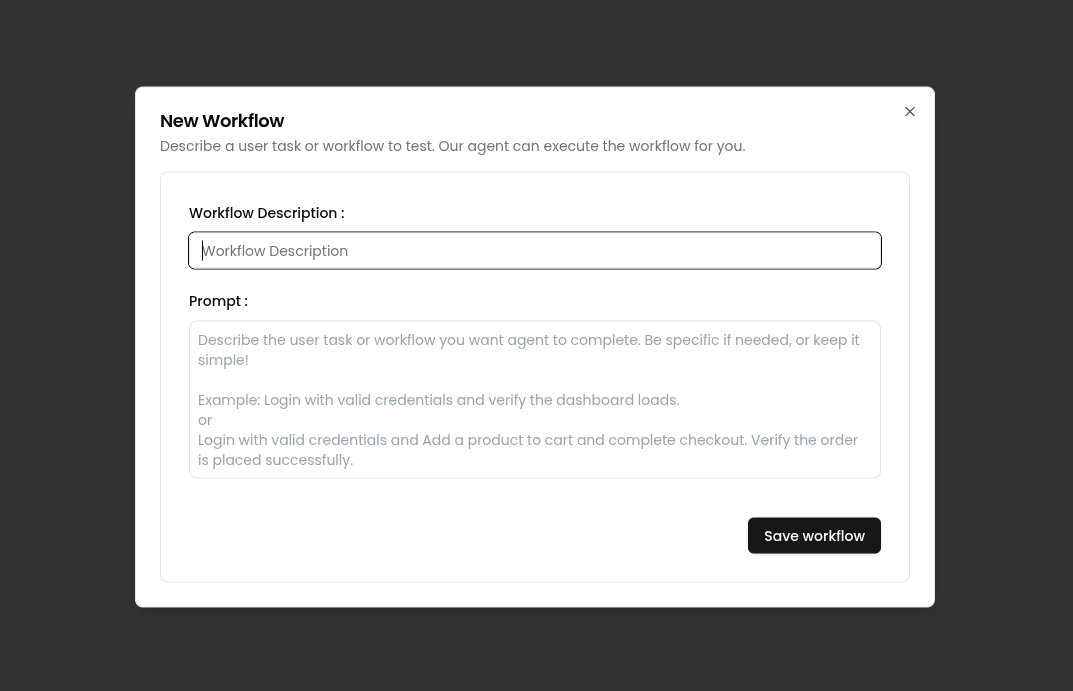This screenshot has height=691, width=1073.
Task: Click inside the Prompt textarea
Action: click(x=535, y=399)
